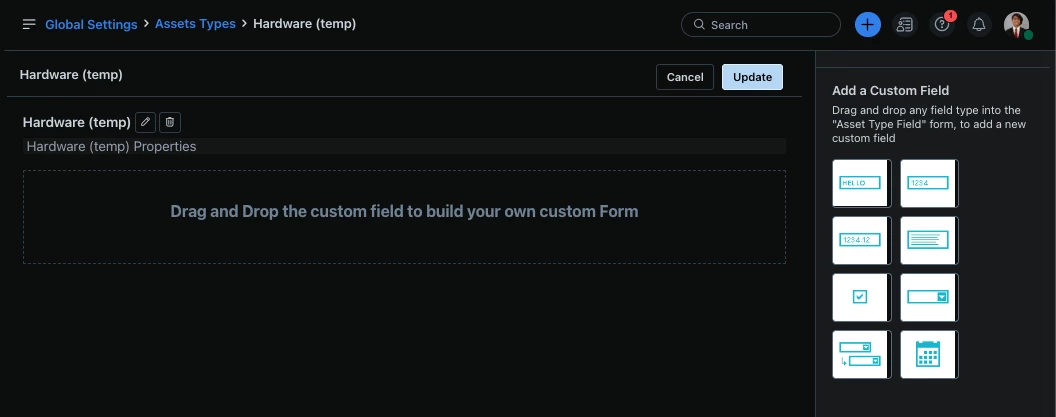Image resolution: width=1056 pixels, height=417 pixels.
Task: Select the single-line text field tile (HELLO)
Action: (x=861, y=183)
